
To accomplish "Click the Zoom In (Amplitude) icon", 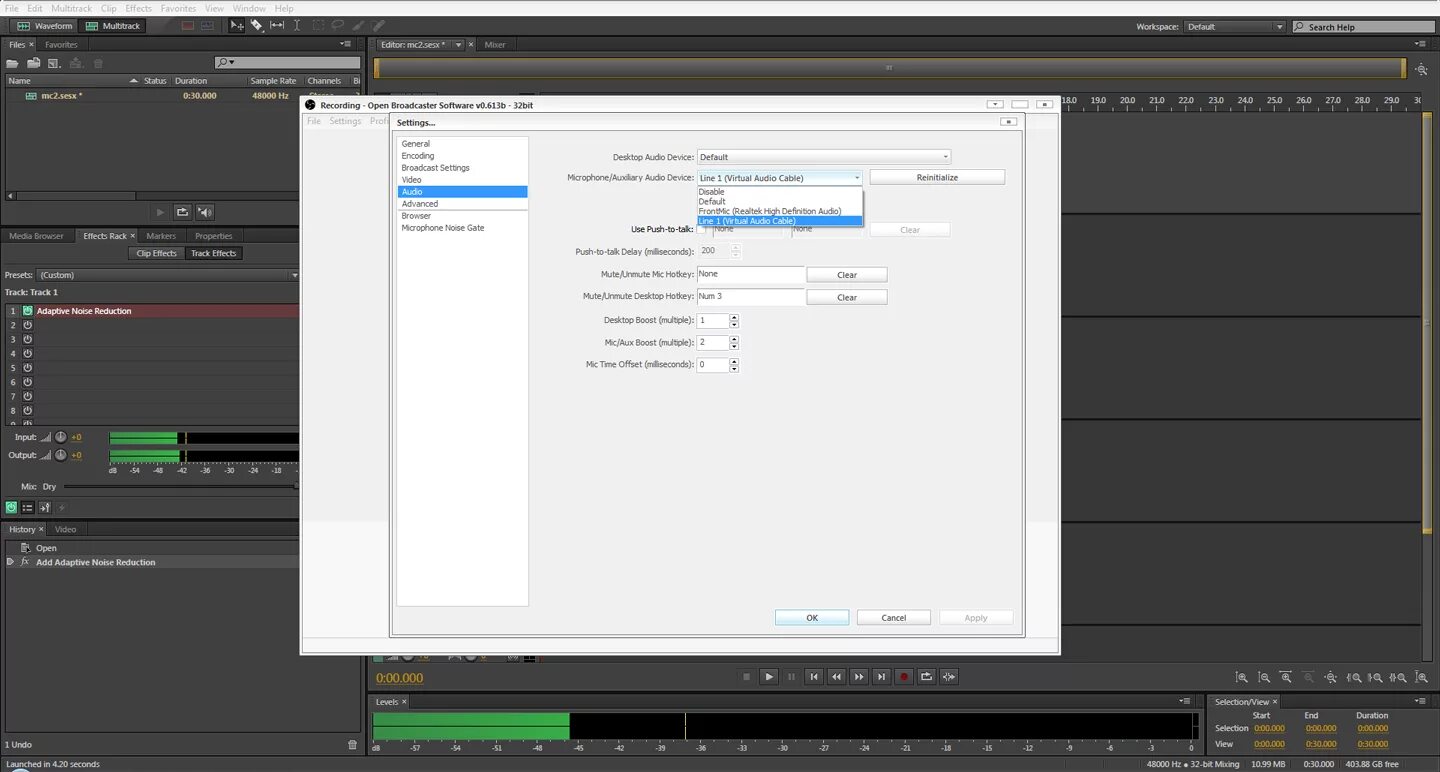I will (1241, 677).
